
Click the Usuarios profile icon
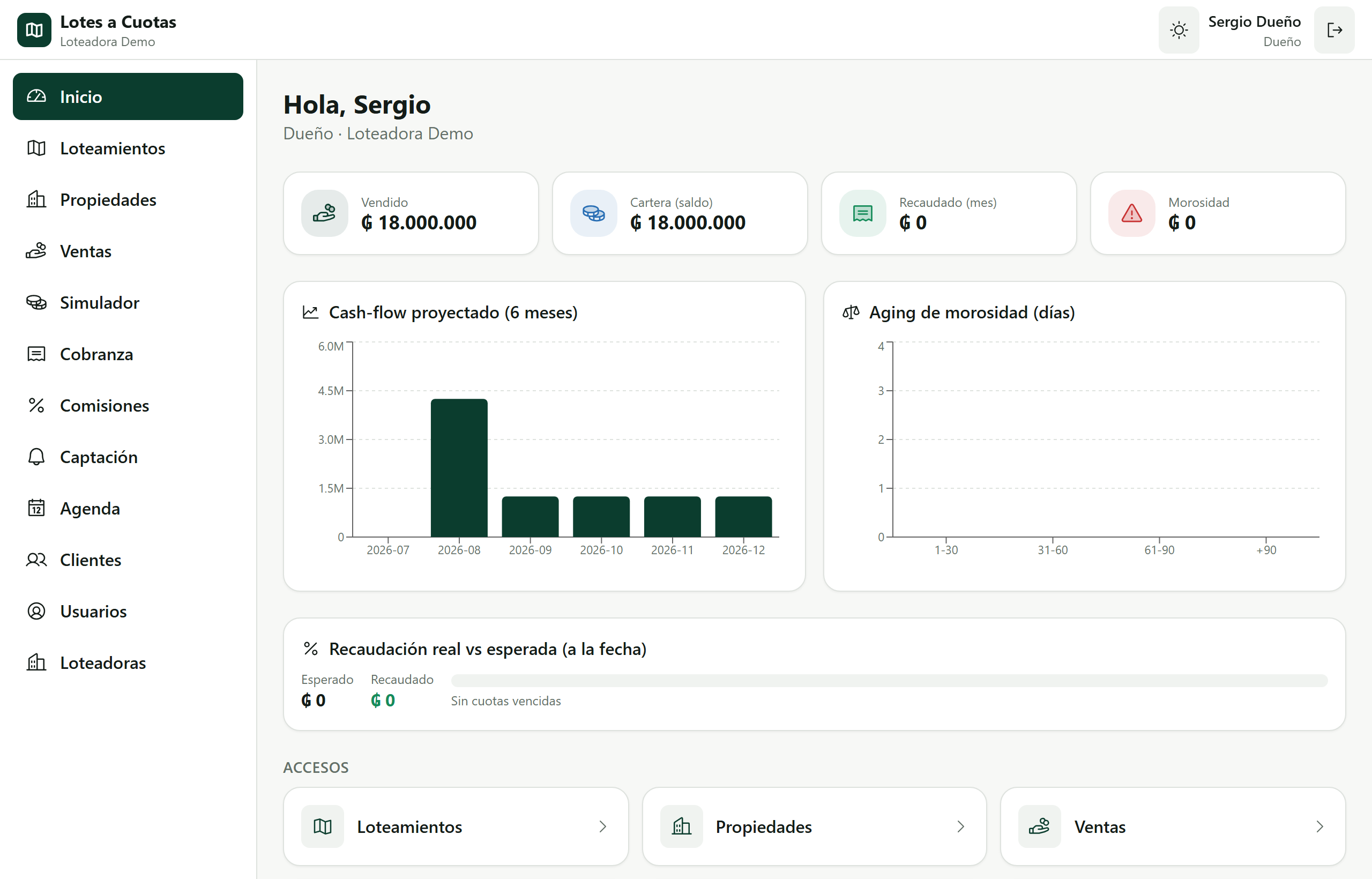(x=36, y=612)
